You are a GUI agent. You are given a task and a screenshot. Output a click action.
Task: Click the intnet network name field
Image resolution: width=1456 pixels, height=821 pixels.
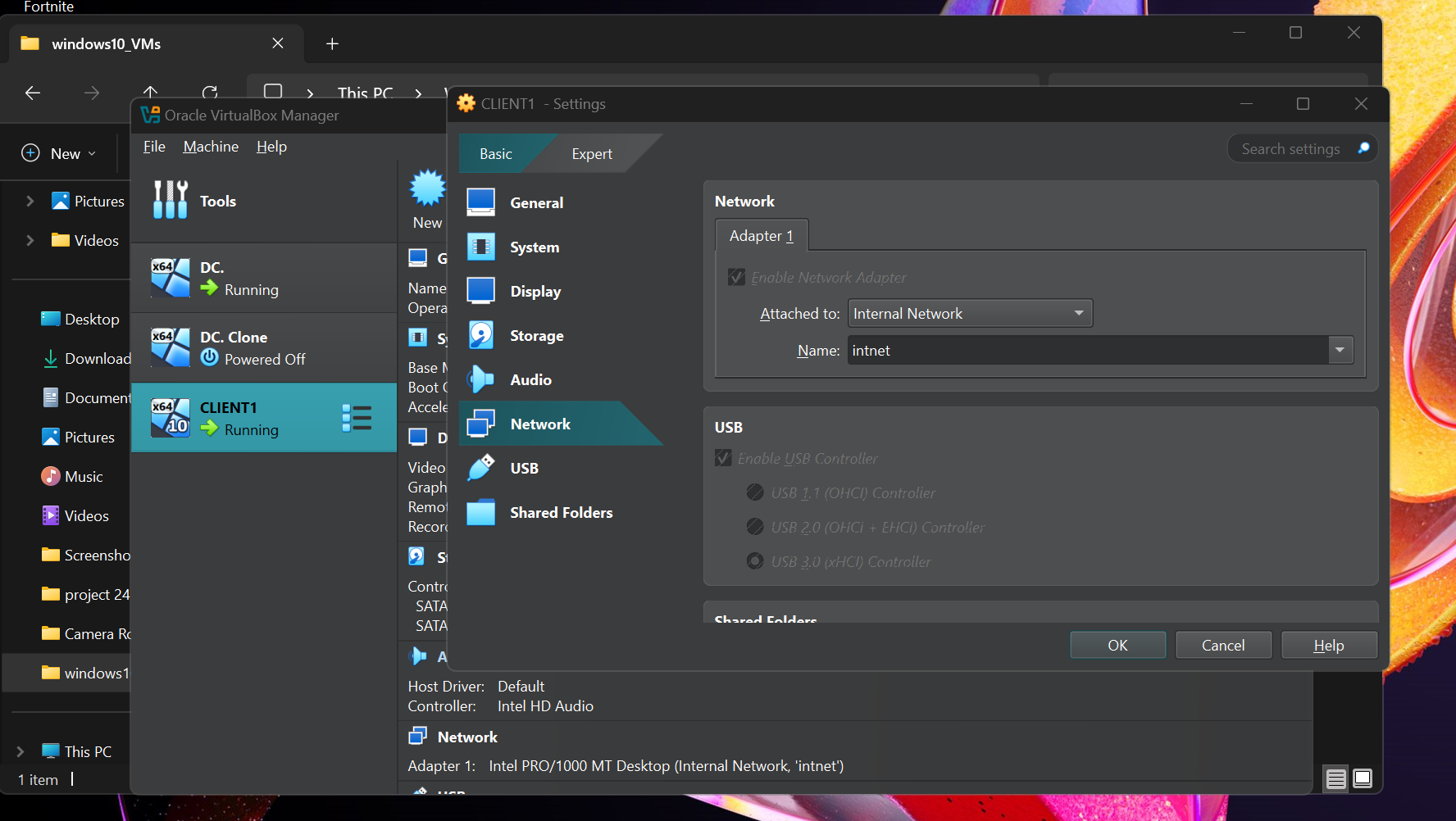(x=1088, y=350)
